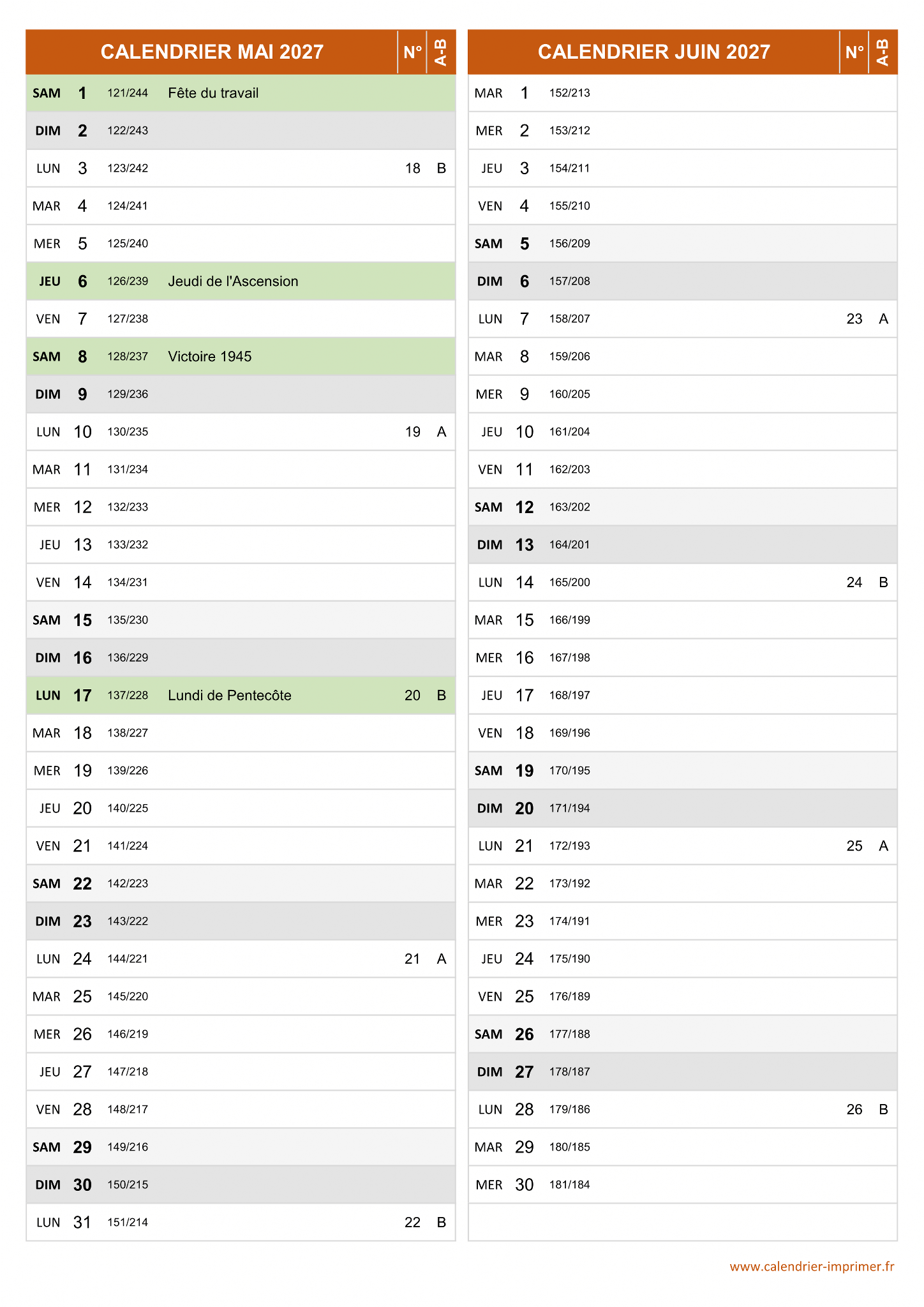
Task: Select week number 26 in June
Action: click(x=854, y=1110)
